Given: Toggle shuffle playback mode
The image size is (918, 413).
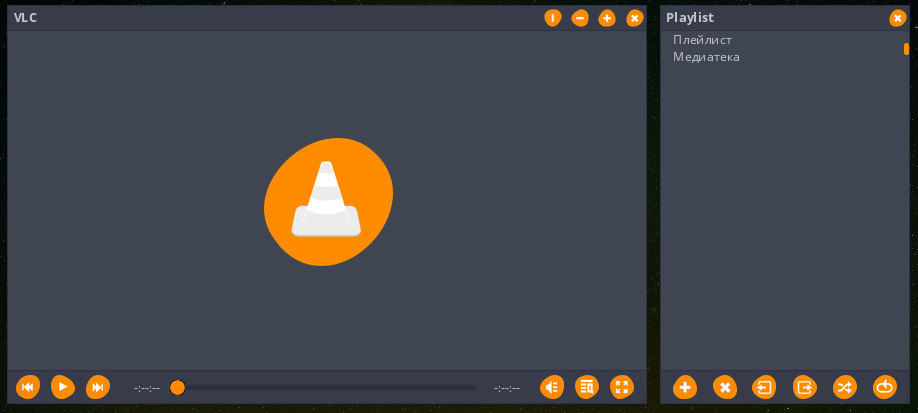Looking at the screenshot, I should coord(845,387).
